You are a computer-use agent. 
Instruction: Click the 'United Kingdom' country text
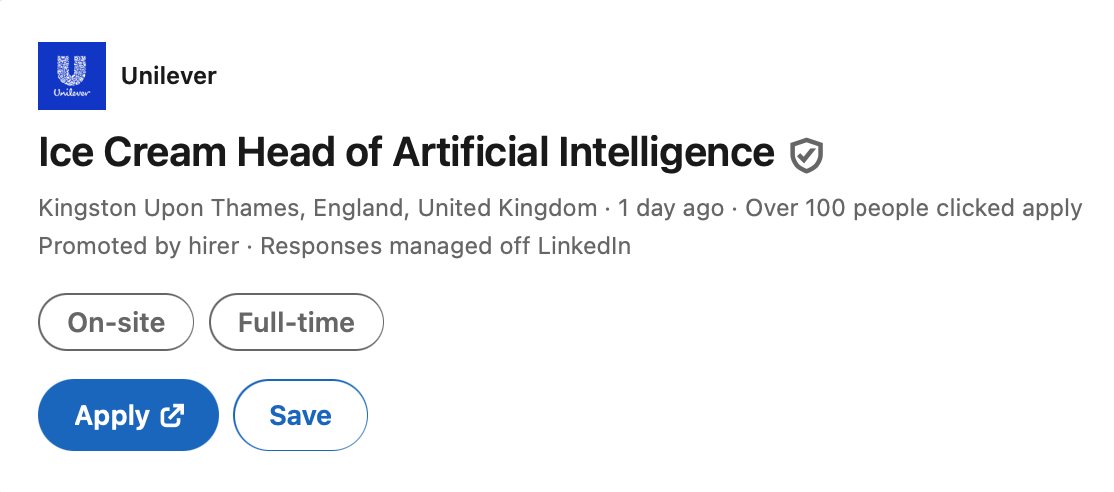507,209
